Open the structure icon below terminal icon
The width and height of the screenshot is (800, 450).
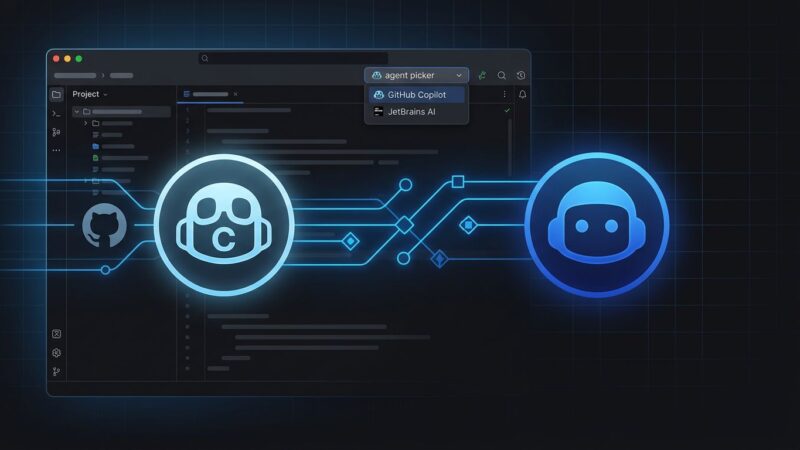coord(57,132)
